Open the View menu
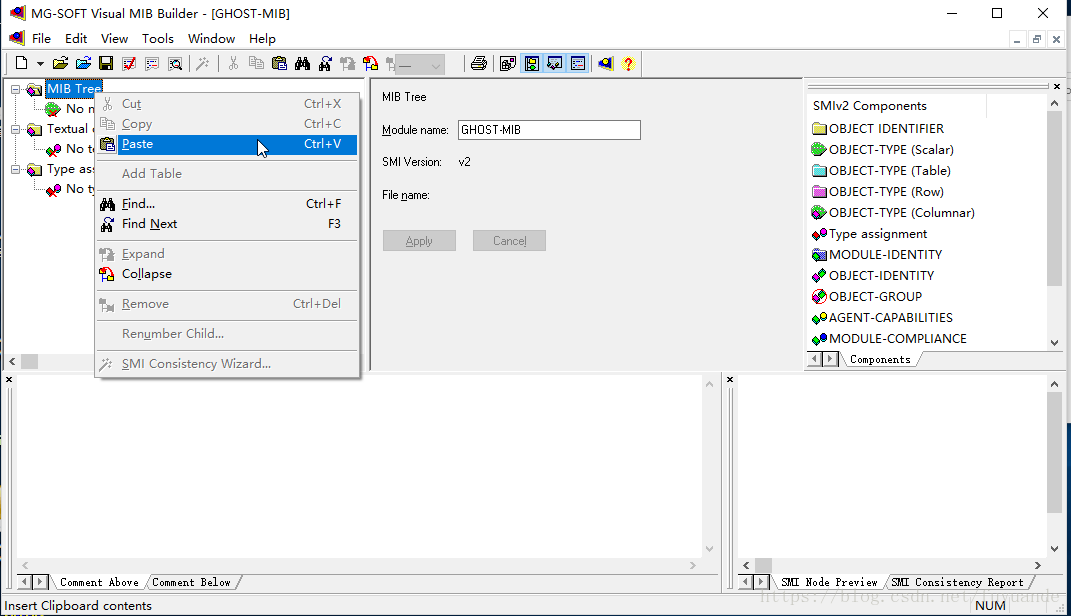 click(114, 39)
